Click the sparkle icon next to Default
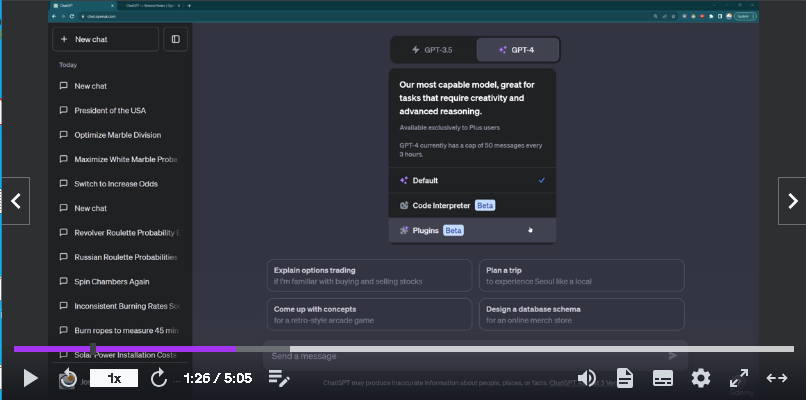806x400 pixels. click(404, 180)
